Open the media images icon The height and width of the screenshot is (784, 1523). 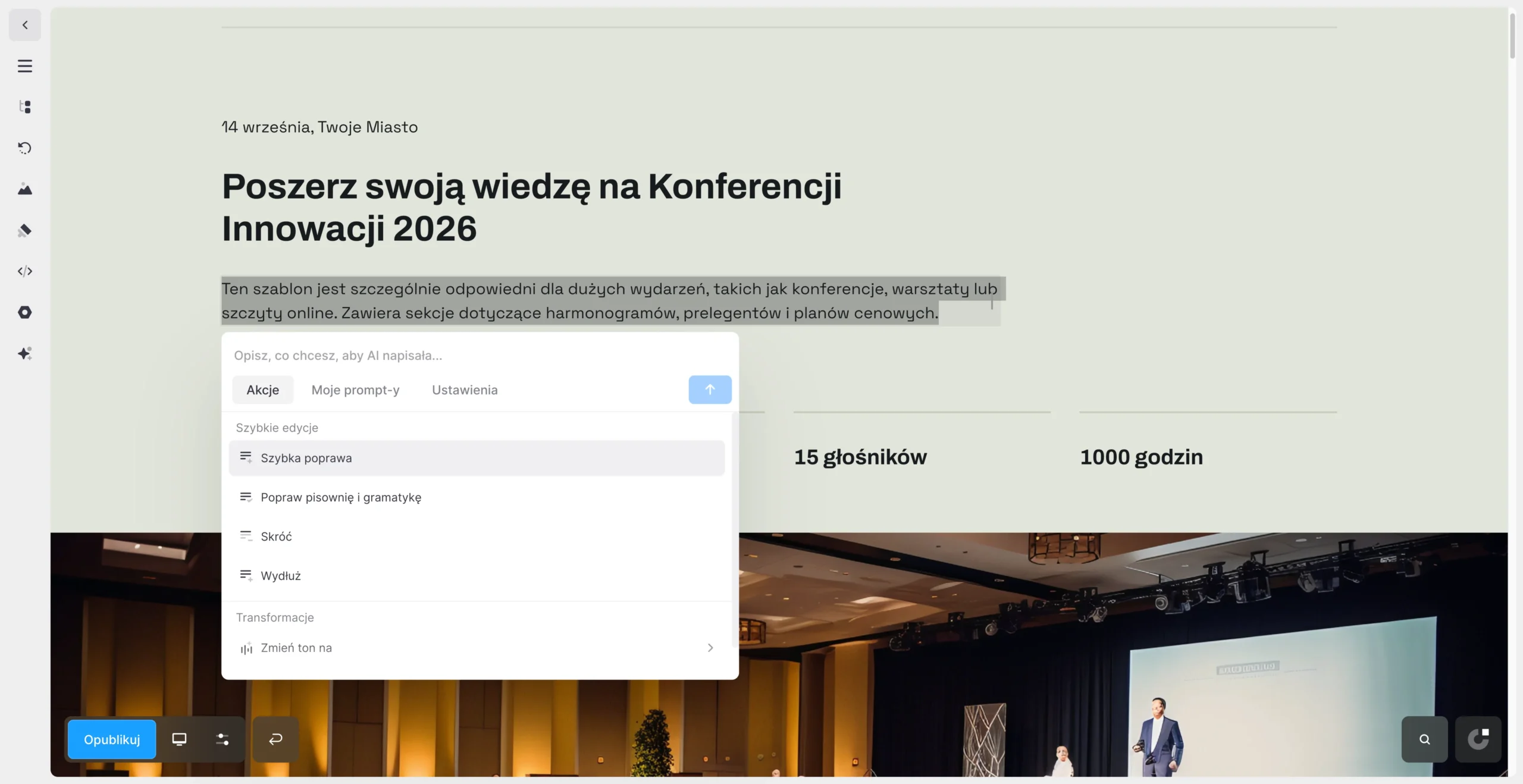click(x=25, y=189)
